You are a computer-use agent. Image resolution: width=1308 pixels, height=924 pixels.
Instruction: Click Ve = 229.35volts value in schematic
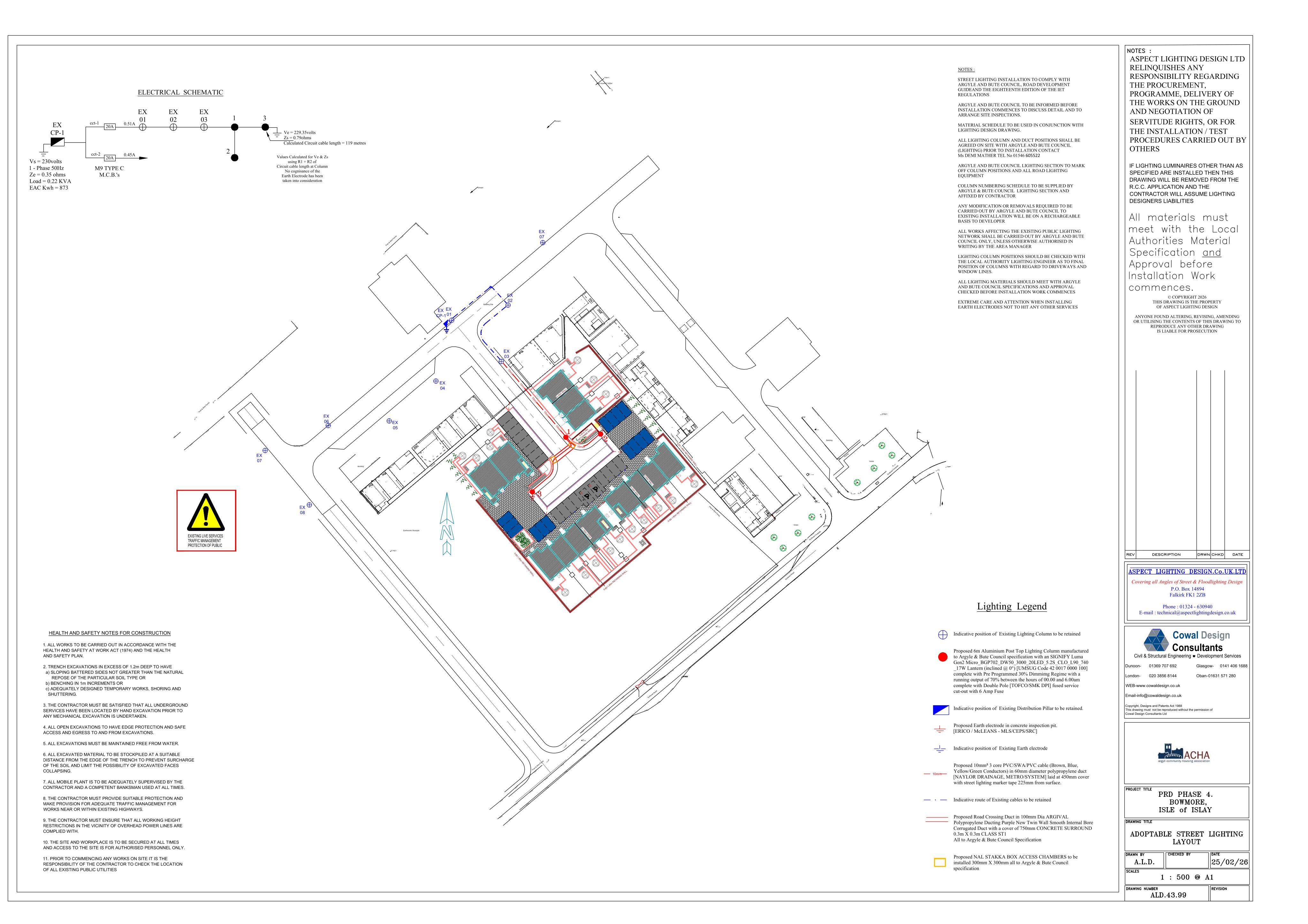tap(300, 133)
